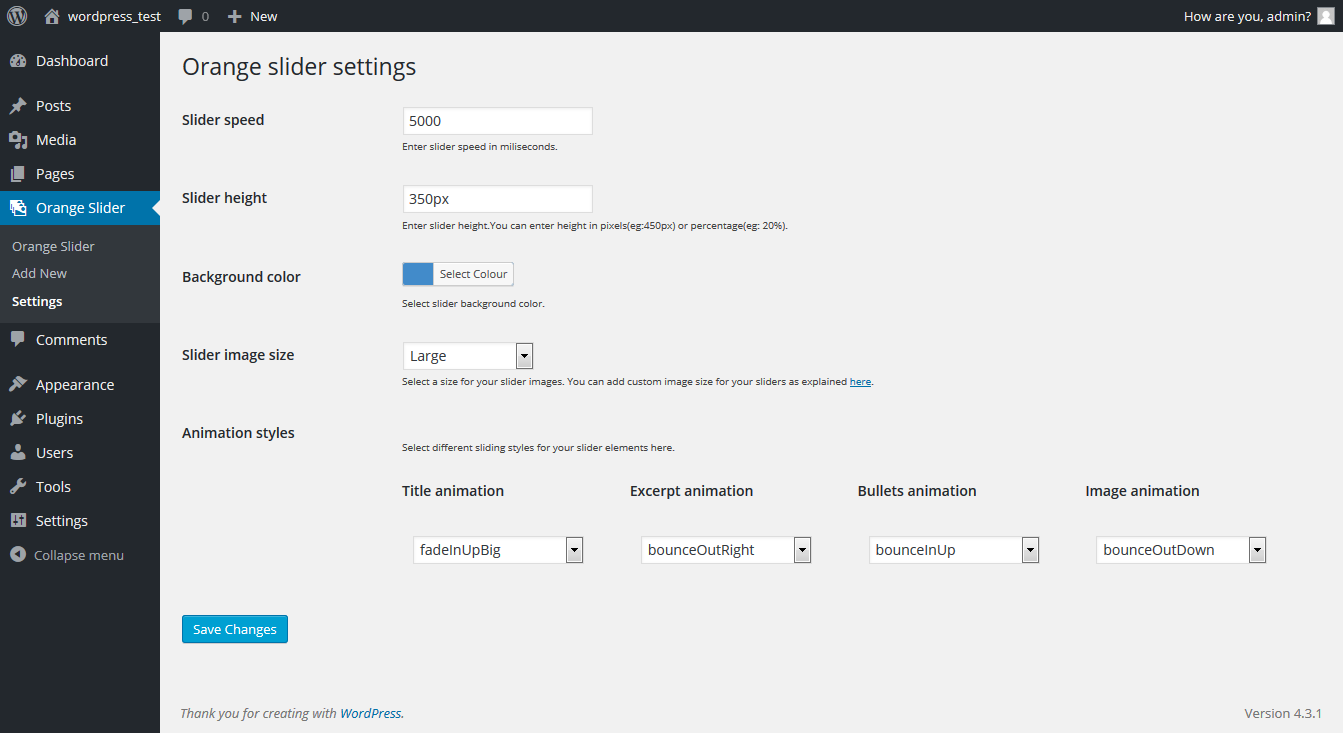Image resolution: width=1343 pixels, height=733 pixels.
Task: Click the Select Colour button
Action: click(x=474, y=274)
